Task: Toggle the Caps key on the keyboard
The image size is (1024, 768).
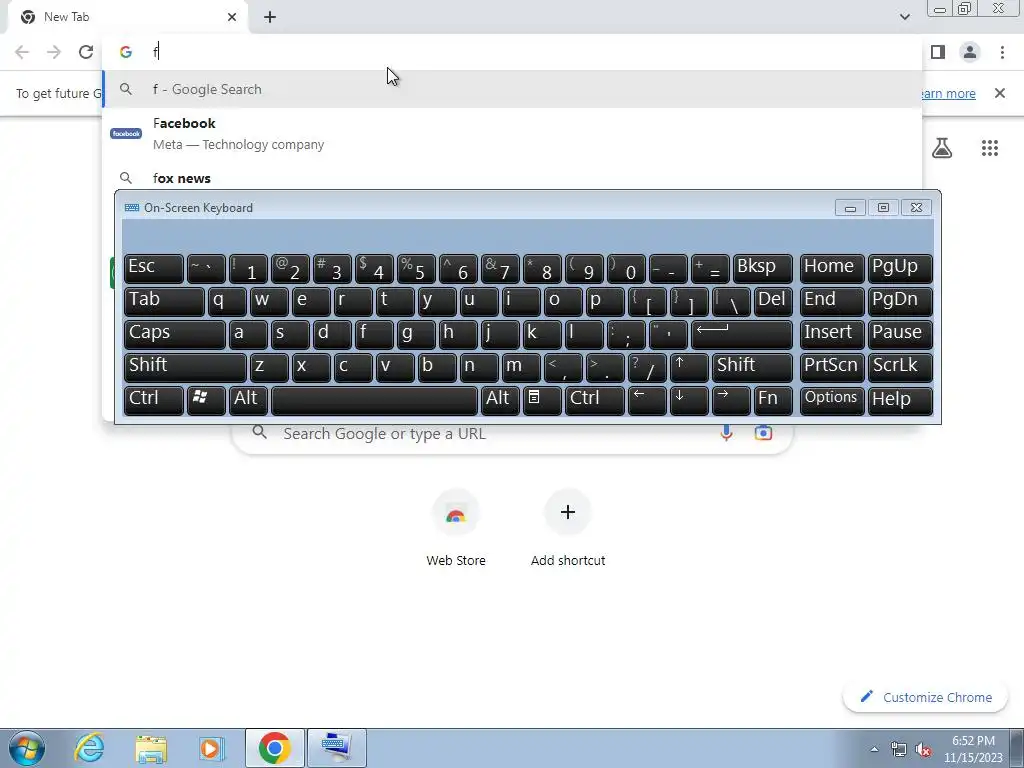Action: 174,334
